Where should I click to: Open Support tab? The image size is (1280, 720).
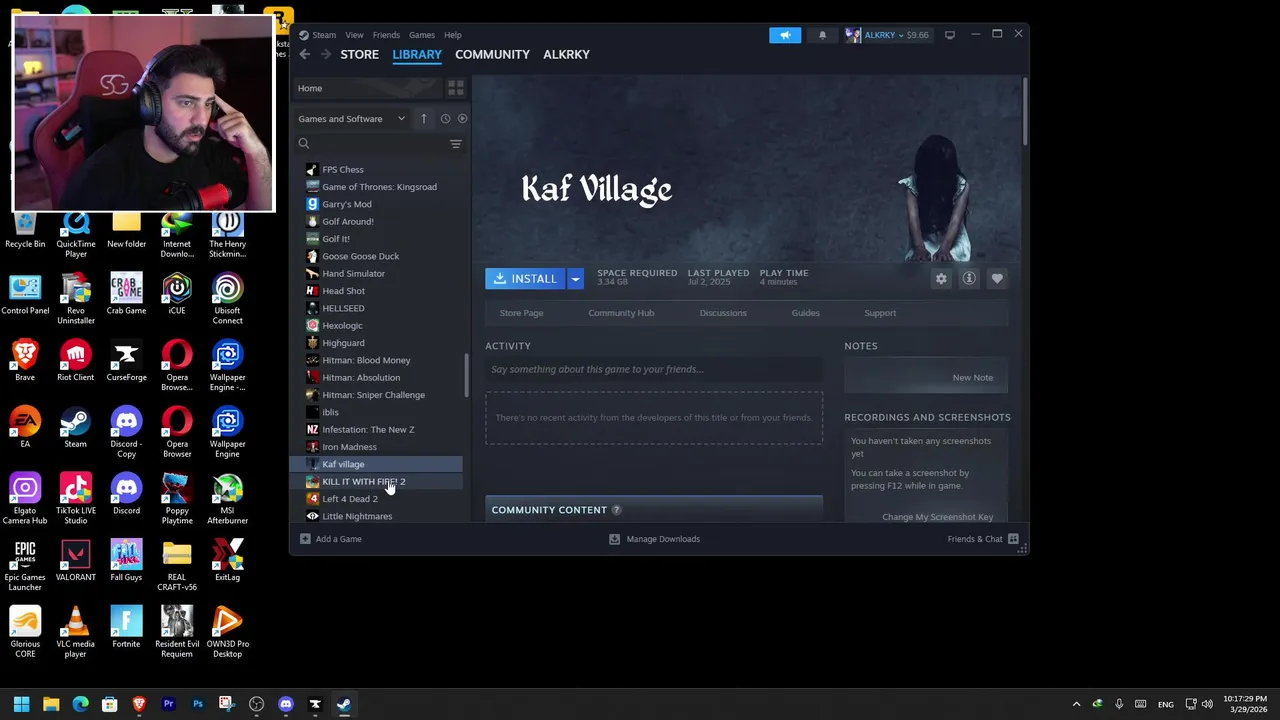point(880,313)
